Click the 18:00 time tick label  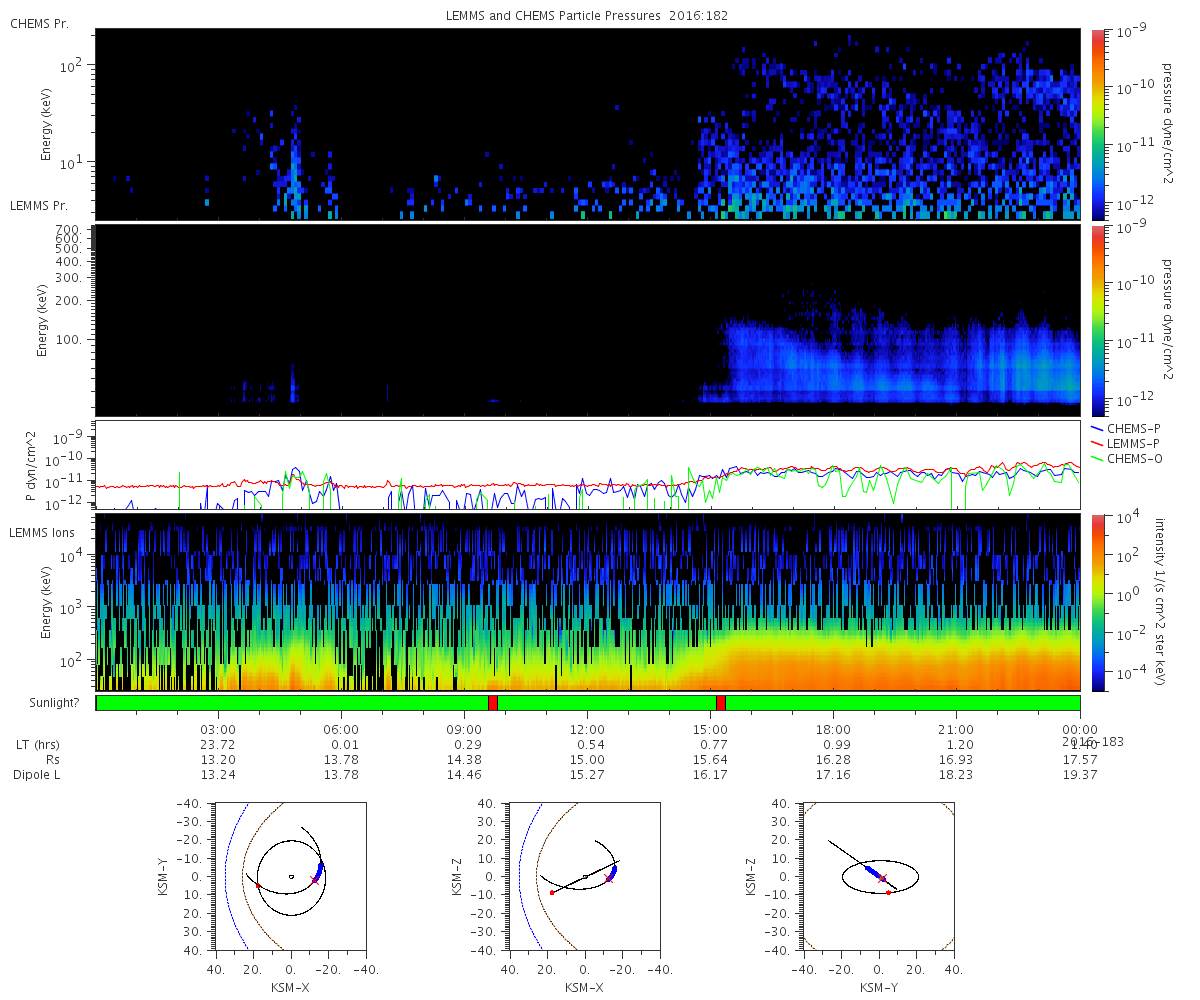pyautogui.click(x=833, y=729)
